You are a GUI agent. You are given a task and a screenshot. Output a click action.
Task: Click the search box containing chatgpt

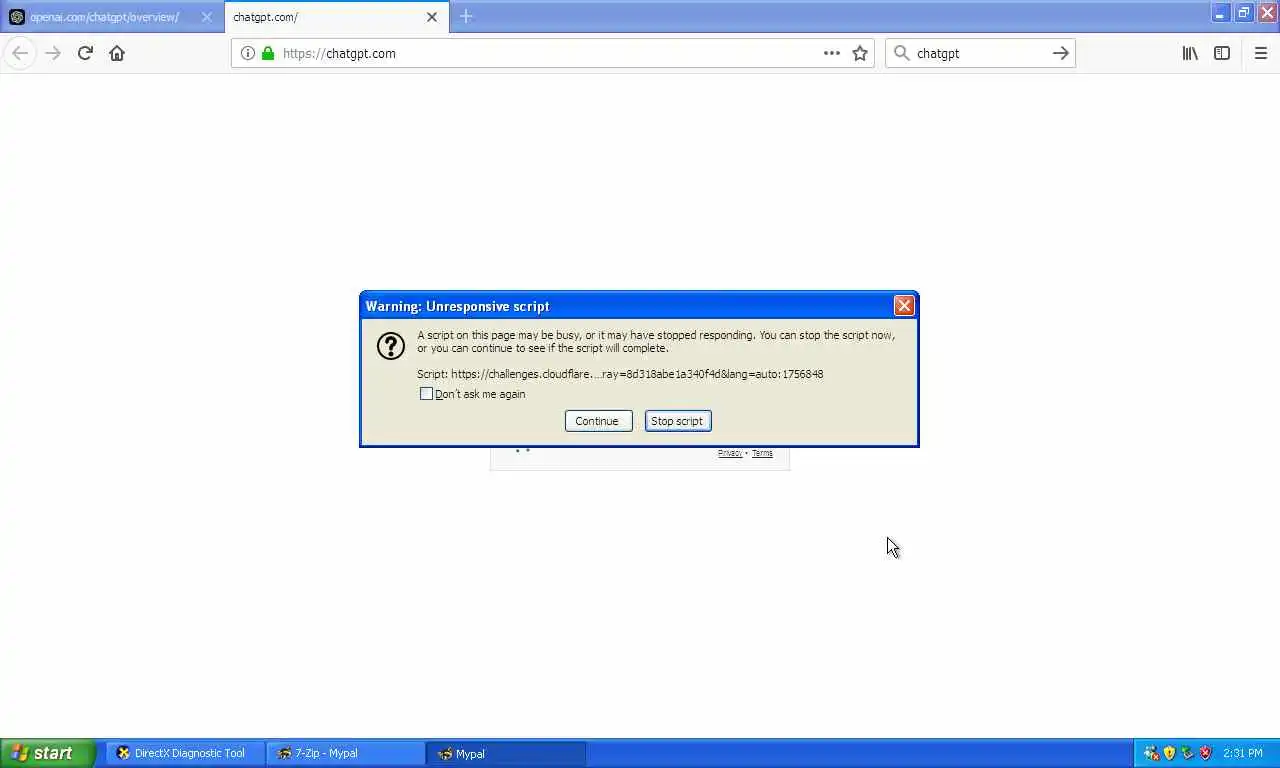[x=980, y=53]
